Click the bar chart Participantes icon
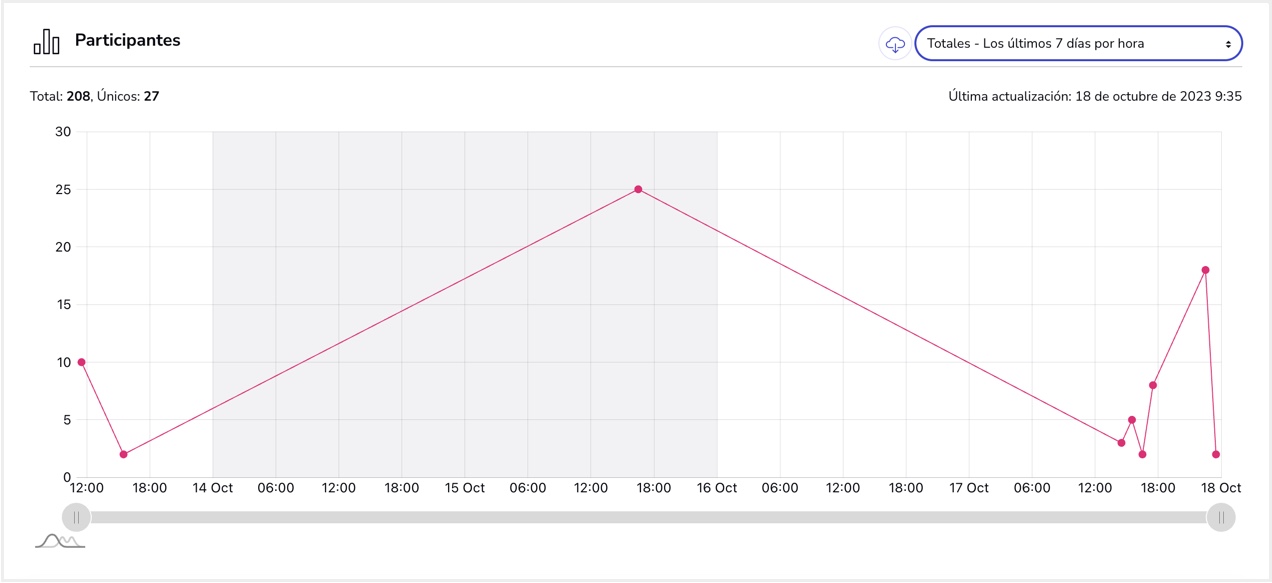This screenshot has height=583, width=1272. (46, 42)
